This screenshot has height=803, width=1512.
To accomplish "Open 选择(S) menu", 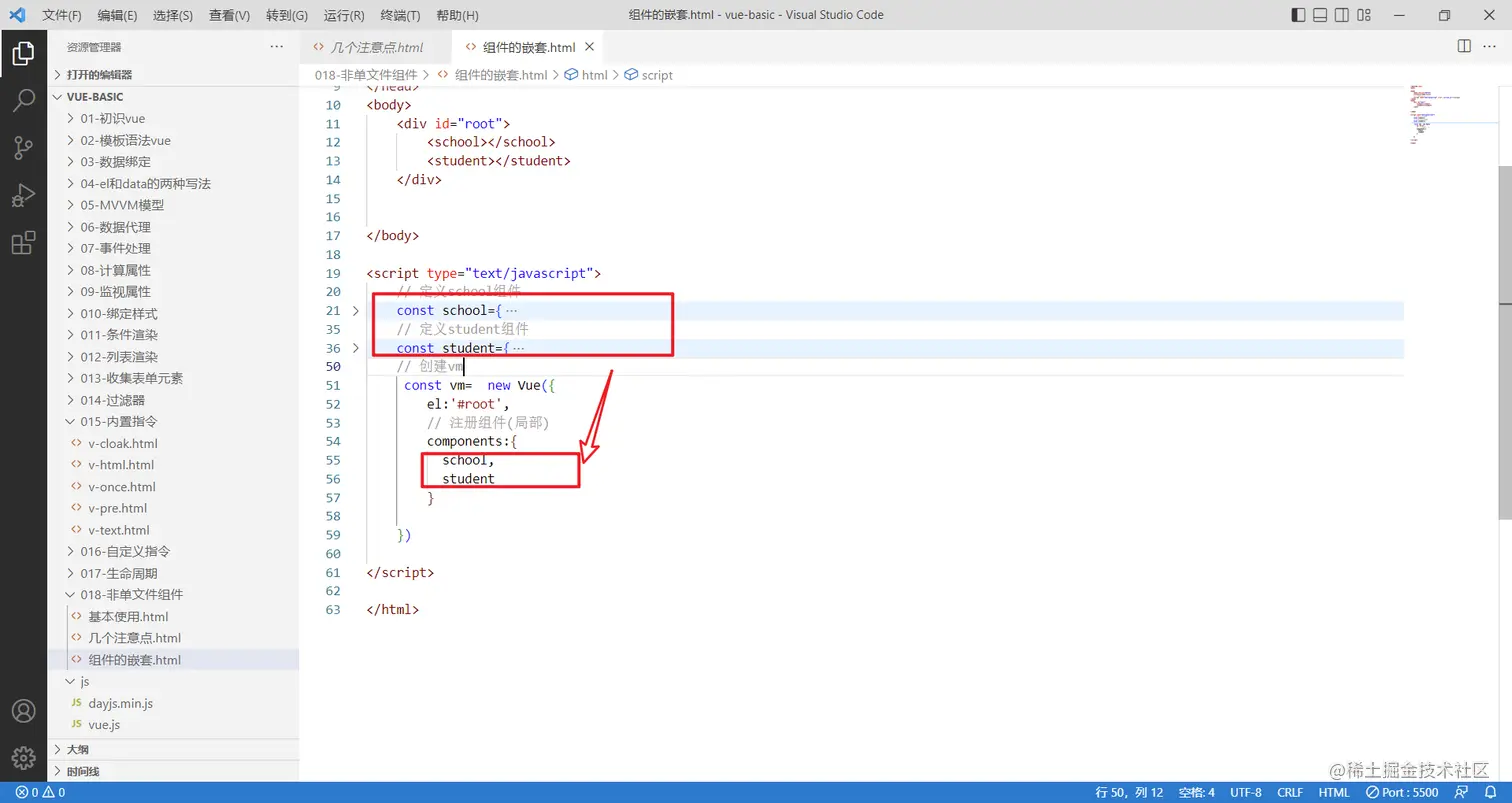I will pyautogui.click(x=173, y=15).
